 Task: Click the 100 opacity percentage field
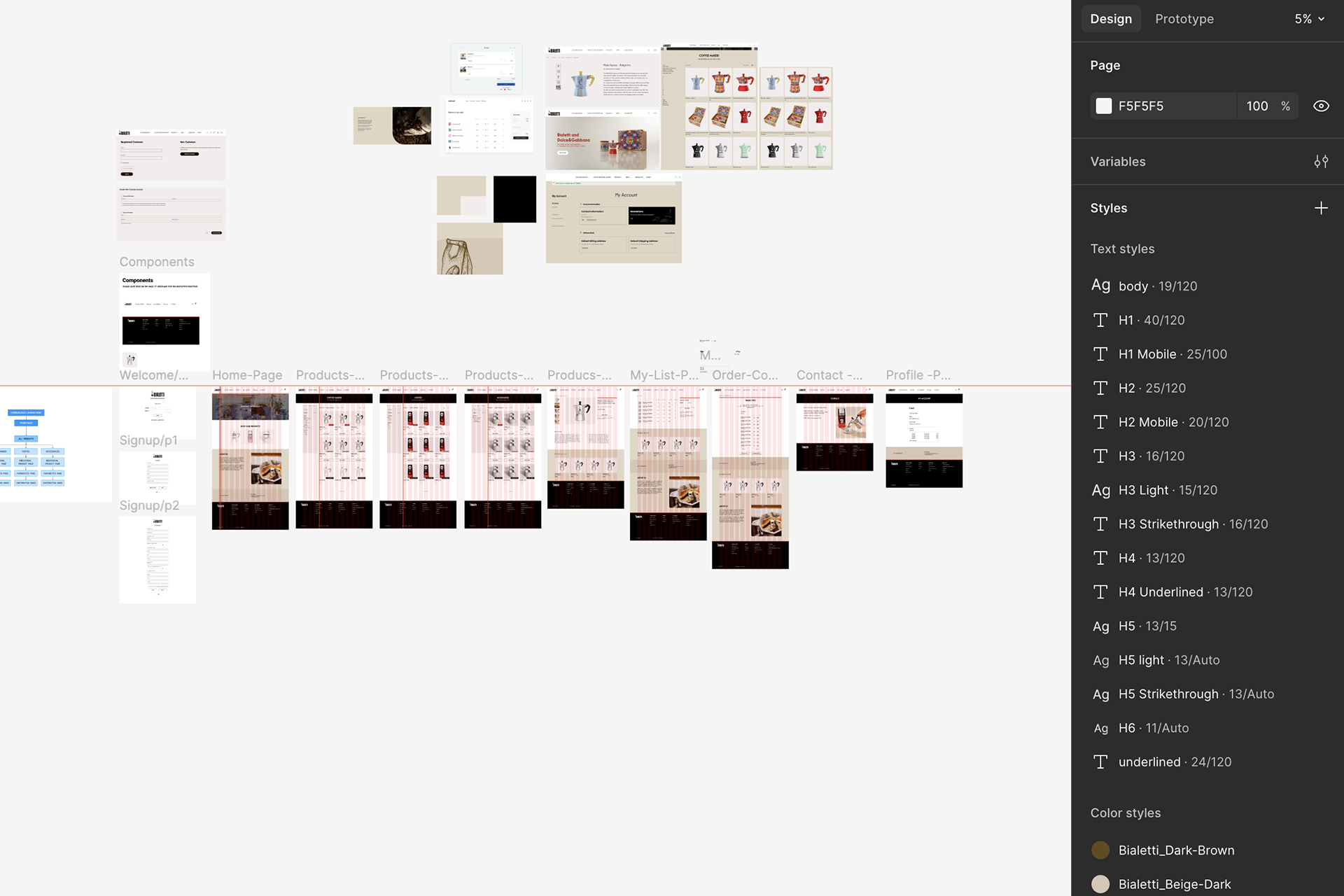click(x=1256, y=106)
